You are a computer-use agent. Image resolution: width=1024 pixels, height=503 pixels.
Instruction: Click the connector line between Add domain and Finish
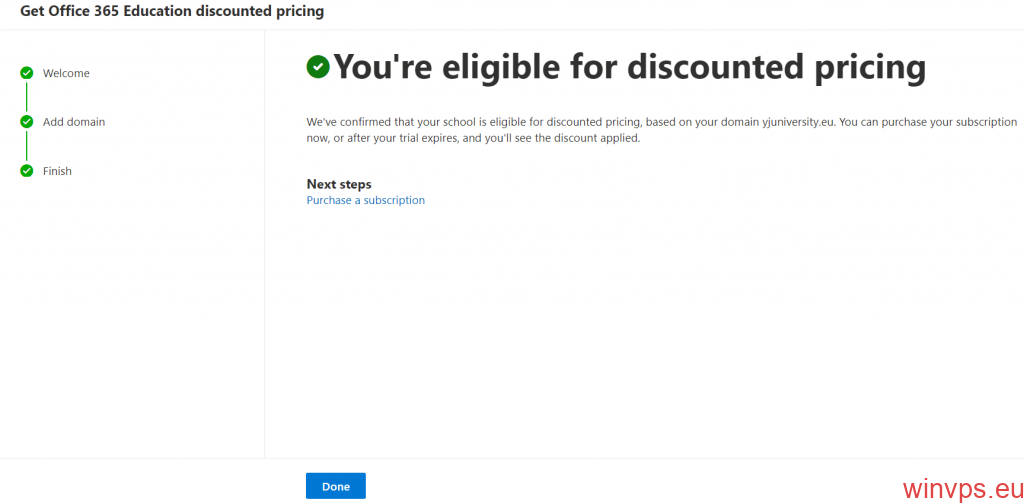click(27, 146)
